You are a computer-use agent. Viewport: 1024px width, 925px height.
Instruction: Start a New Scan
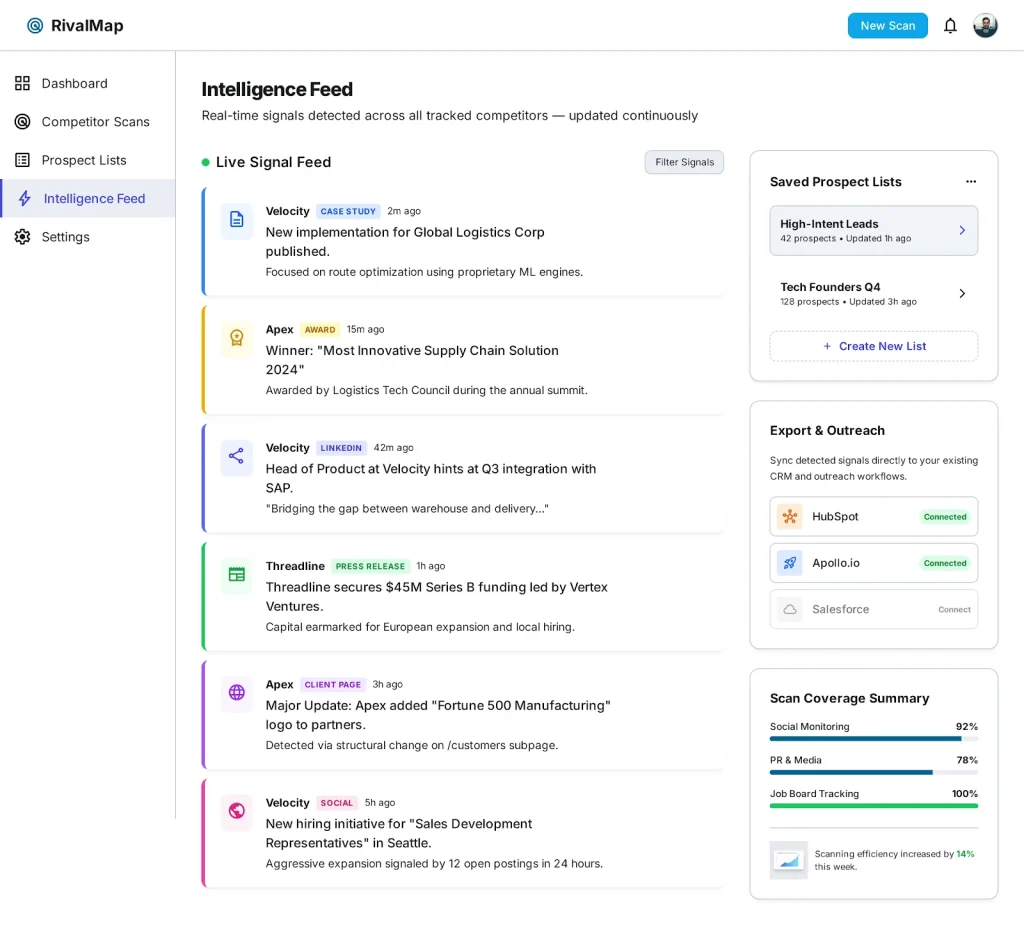click(888, 25)
